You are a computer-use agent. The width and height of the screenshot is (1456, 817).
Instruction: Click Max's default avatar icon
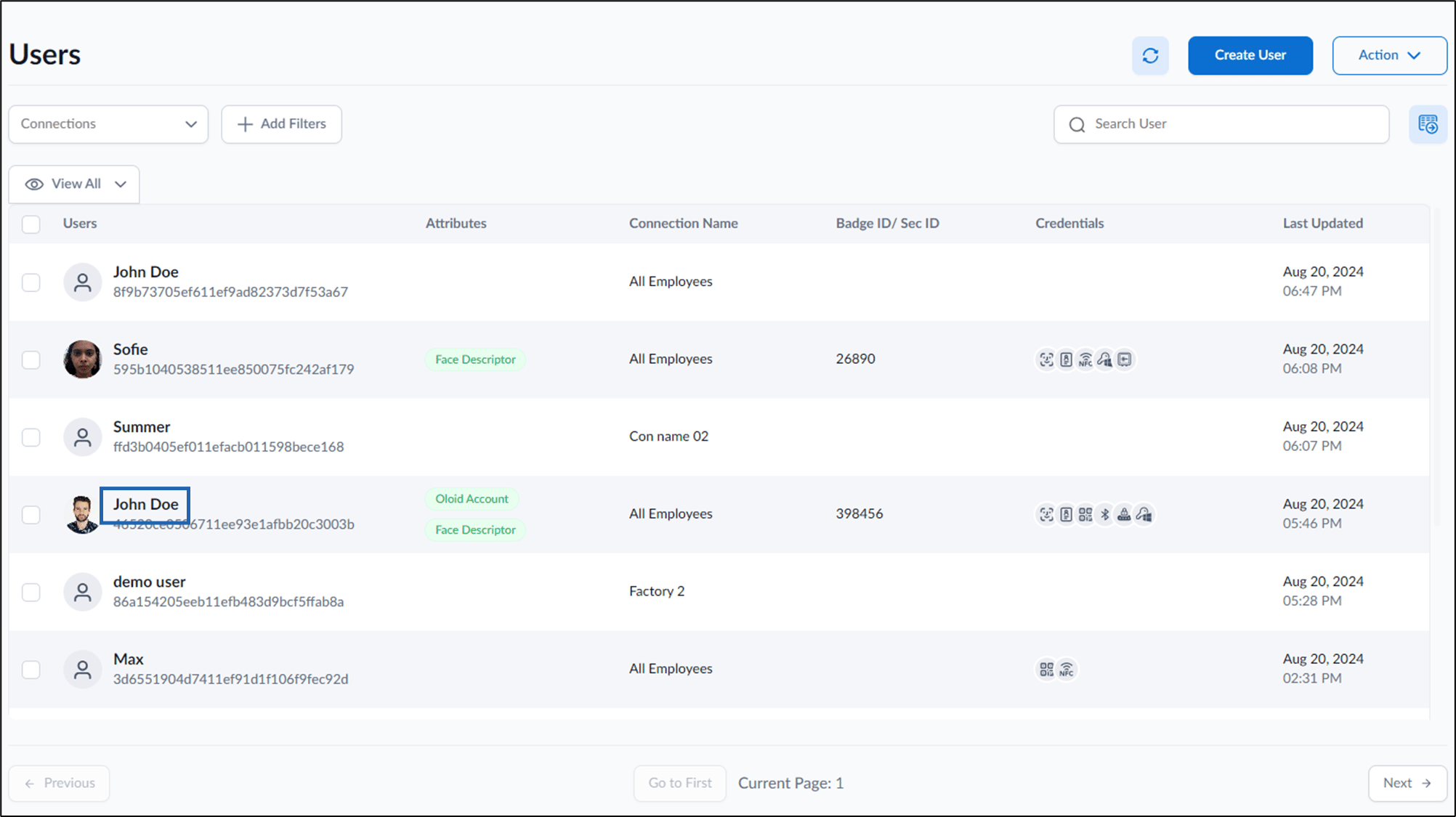click(82, 669)
